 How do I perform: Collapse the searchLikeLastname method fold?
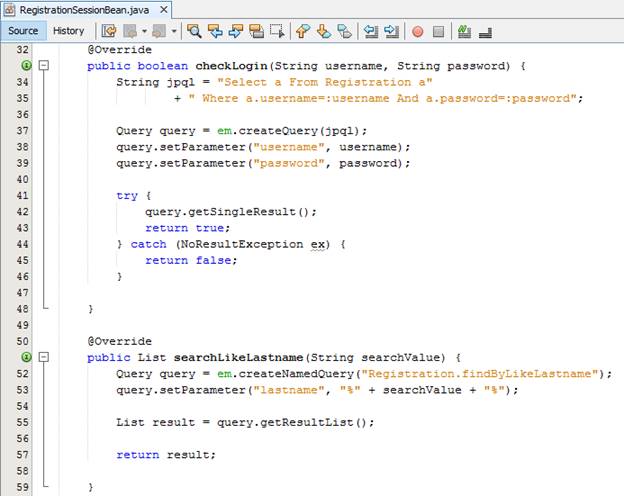click(44, 357)
